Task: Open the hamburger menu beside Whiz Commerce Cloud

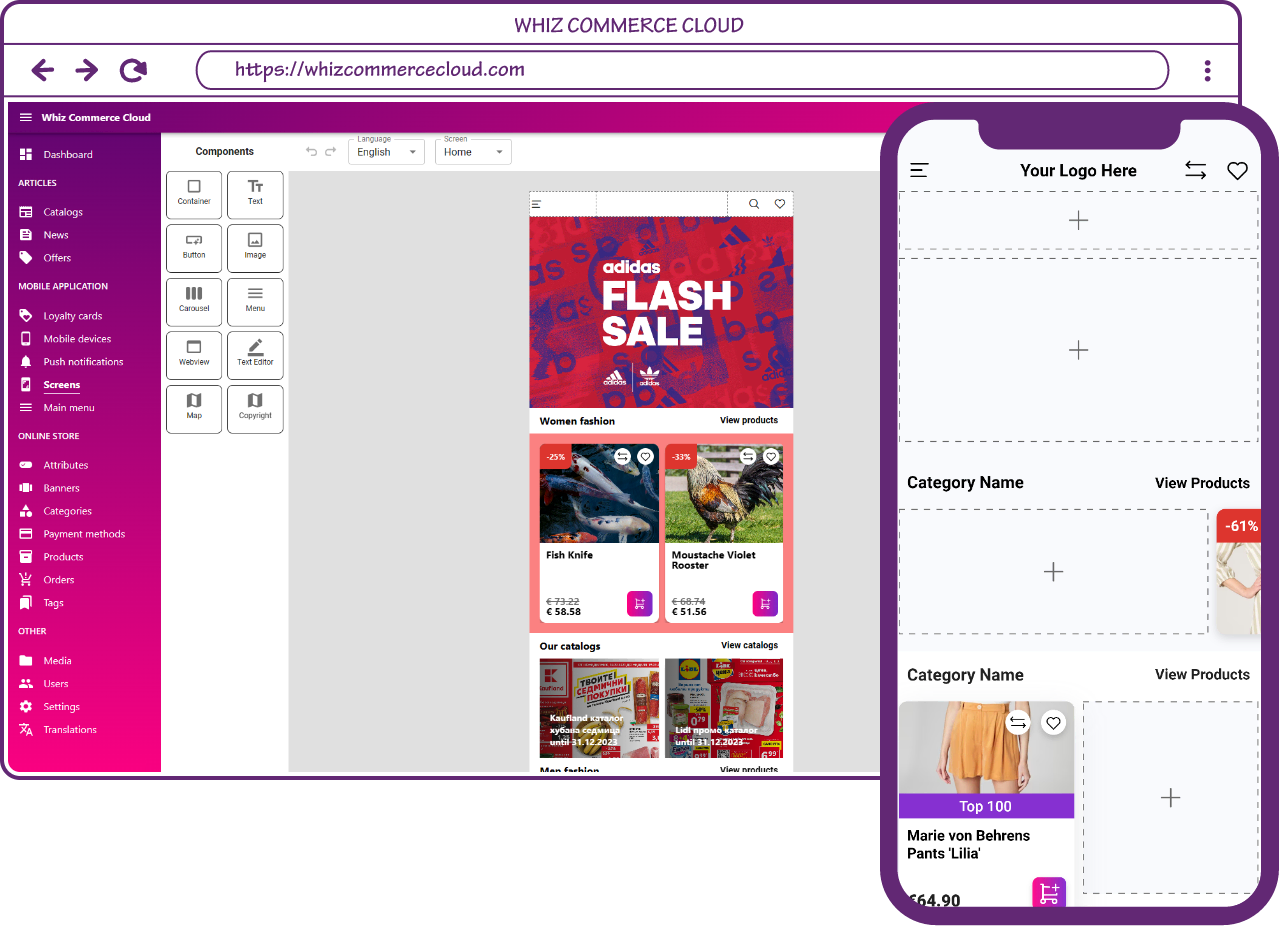Action: (x=26, y=117)
